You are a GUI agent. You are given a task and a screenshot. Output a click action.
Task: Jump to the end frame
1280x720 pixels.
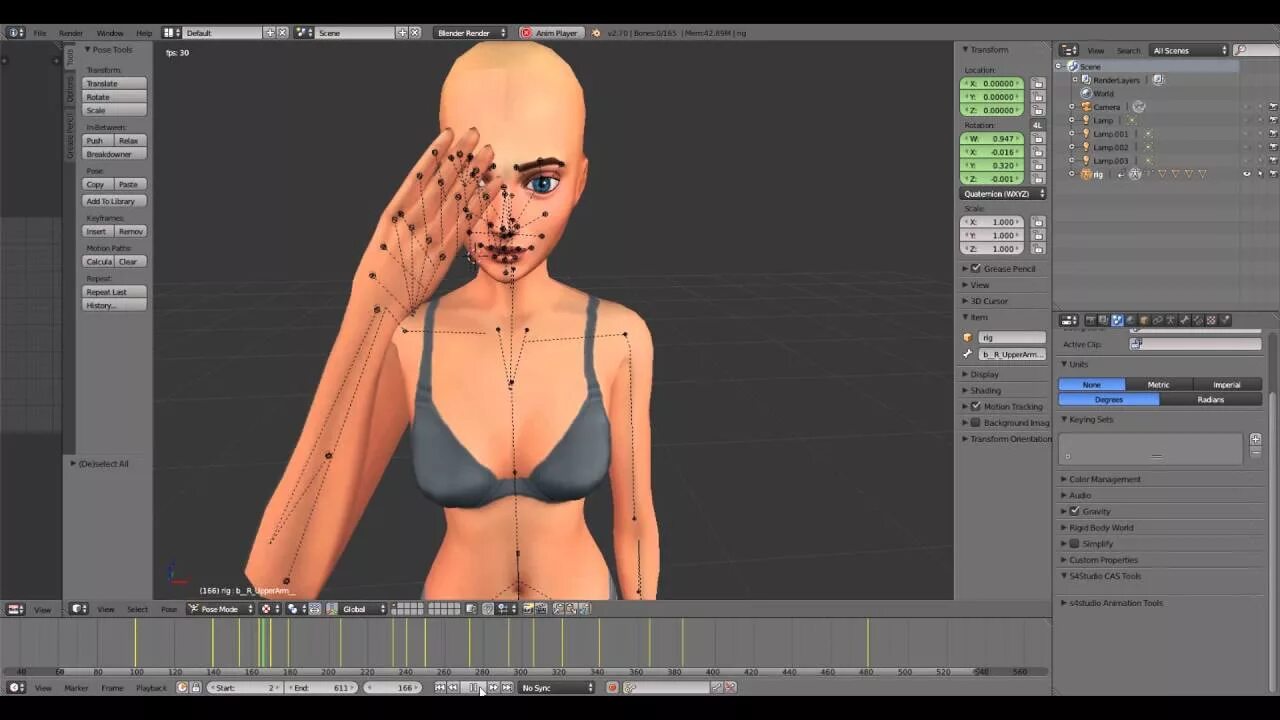tap(507, 688)
